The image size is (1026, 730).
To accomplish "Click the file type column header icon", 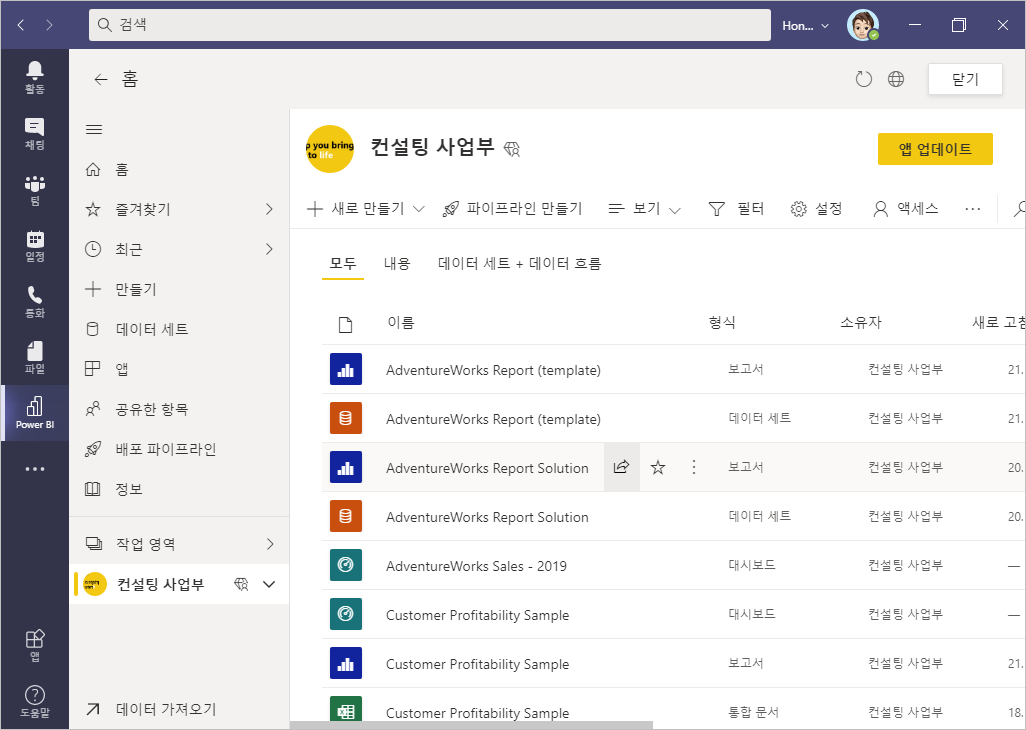I will [x=345, y=324].
